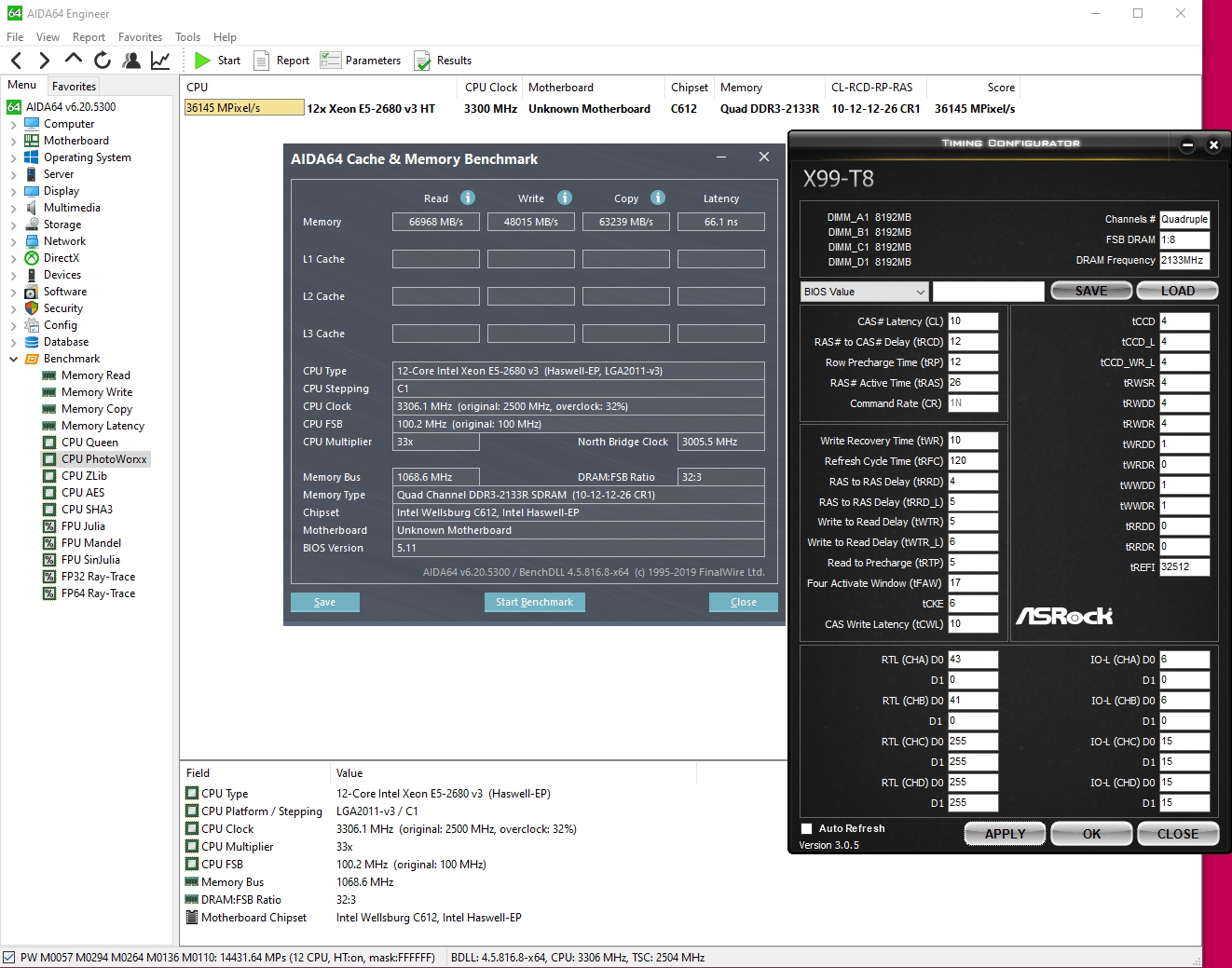This screenshot has height=968, width=1232.
Task: Open the Parameters toolbar icon
Action: (330, 61)
